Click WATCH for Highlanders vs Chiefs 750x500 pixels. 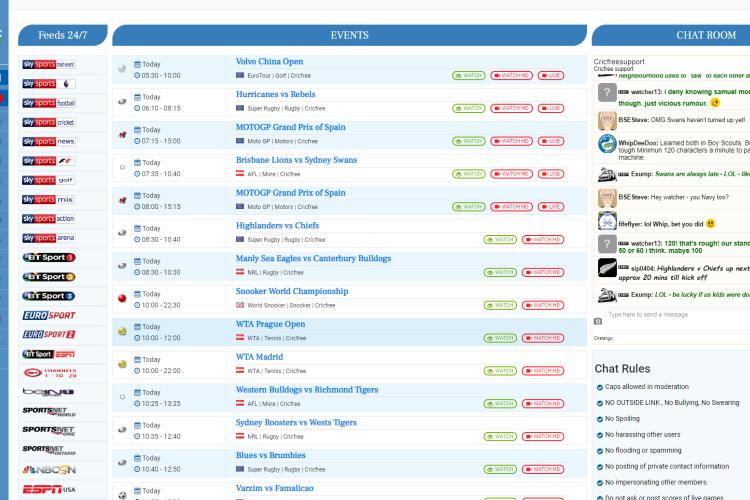[x=500, y=239]
